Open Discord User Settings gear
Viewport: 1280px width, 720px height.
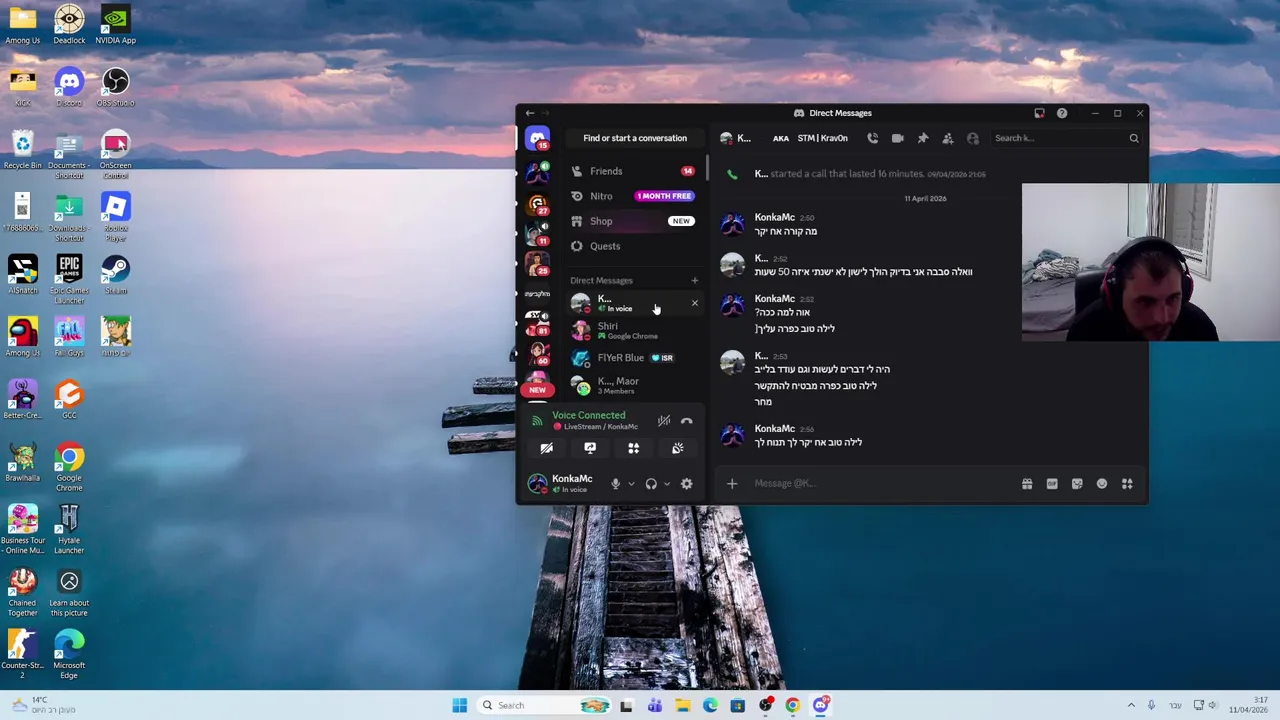(x=686, y=484)
